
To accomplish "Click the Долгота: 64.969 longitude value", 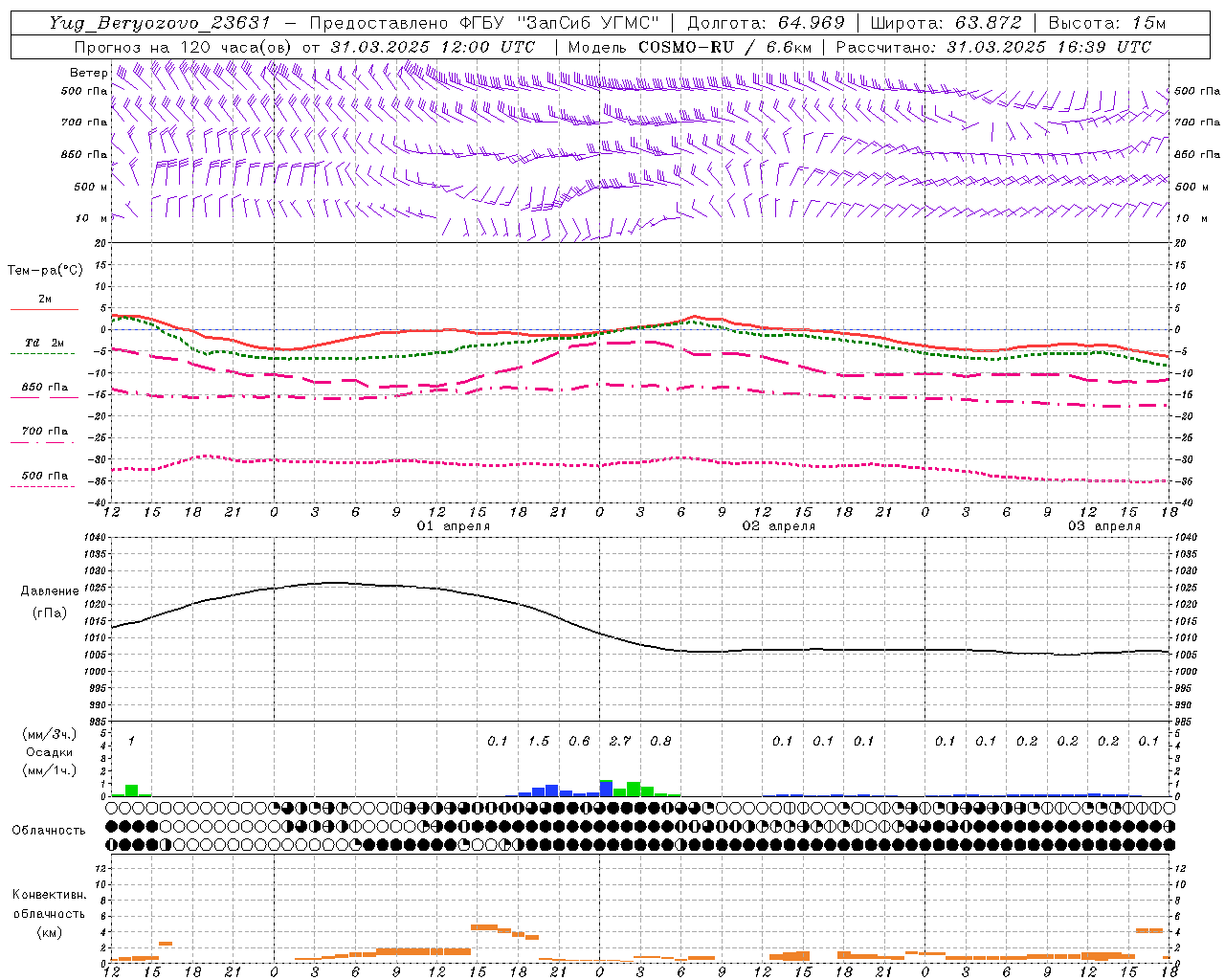I will pos(766,23).
